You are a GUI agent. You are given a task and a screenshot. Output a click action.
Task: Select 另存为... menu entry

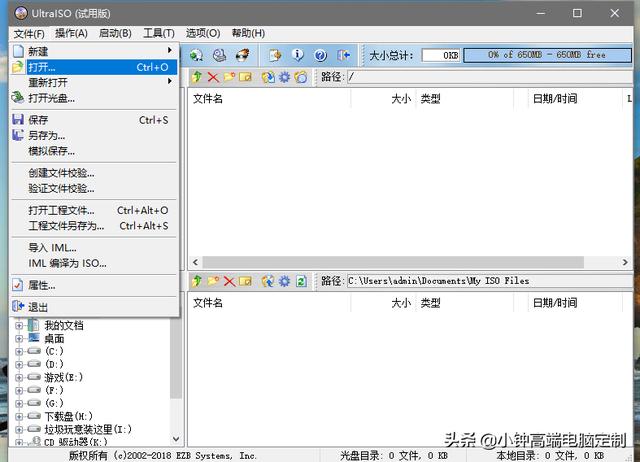(94, 135)
